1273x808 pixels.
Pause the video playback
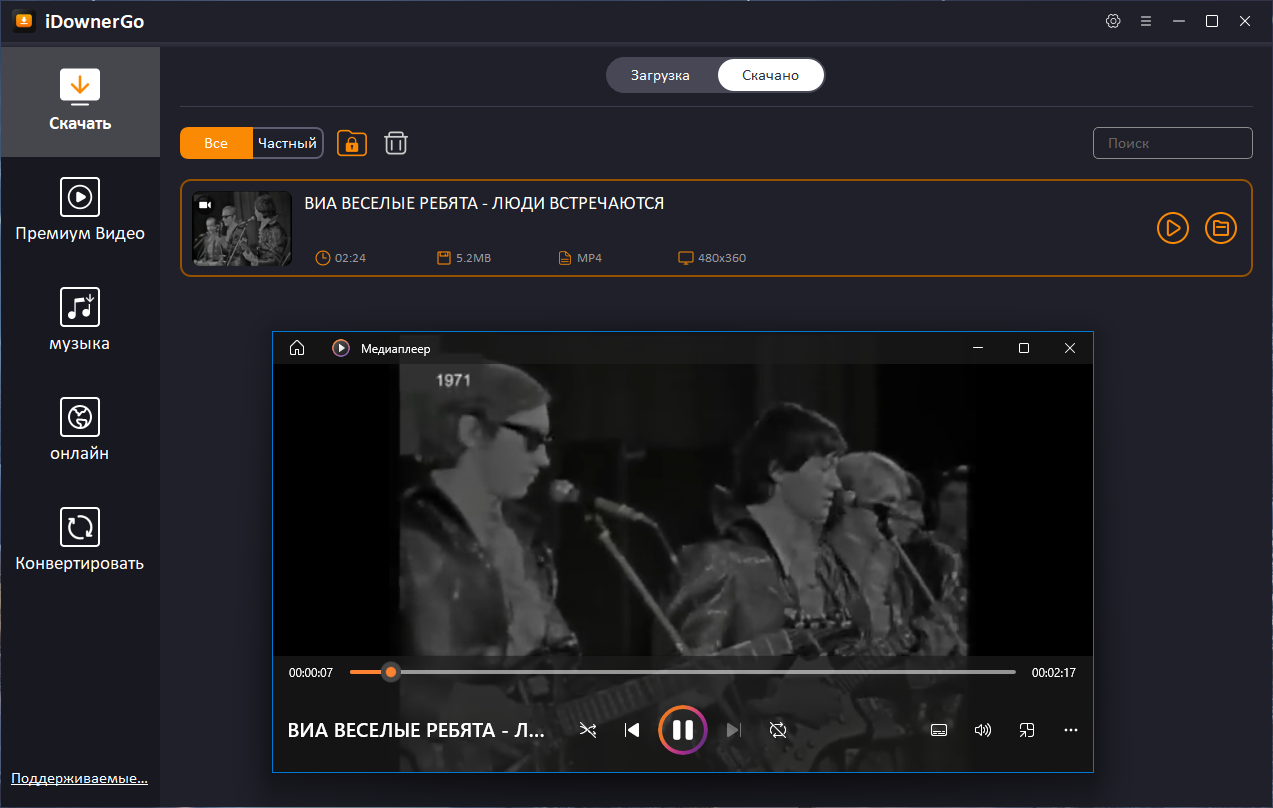pos(683,730)
